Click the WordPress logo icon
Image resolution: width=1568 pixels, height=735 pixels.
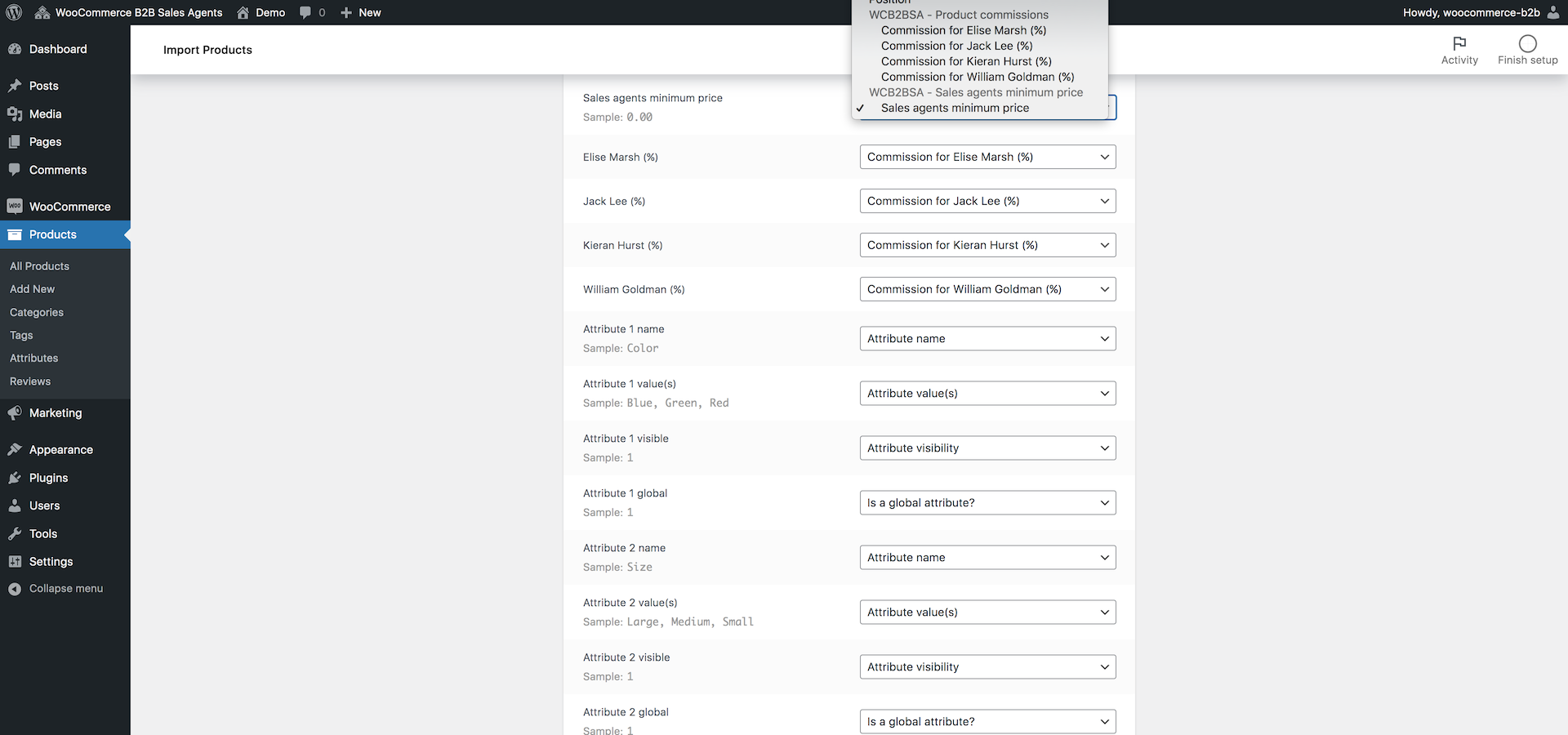tap(14, 12)
